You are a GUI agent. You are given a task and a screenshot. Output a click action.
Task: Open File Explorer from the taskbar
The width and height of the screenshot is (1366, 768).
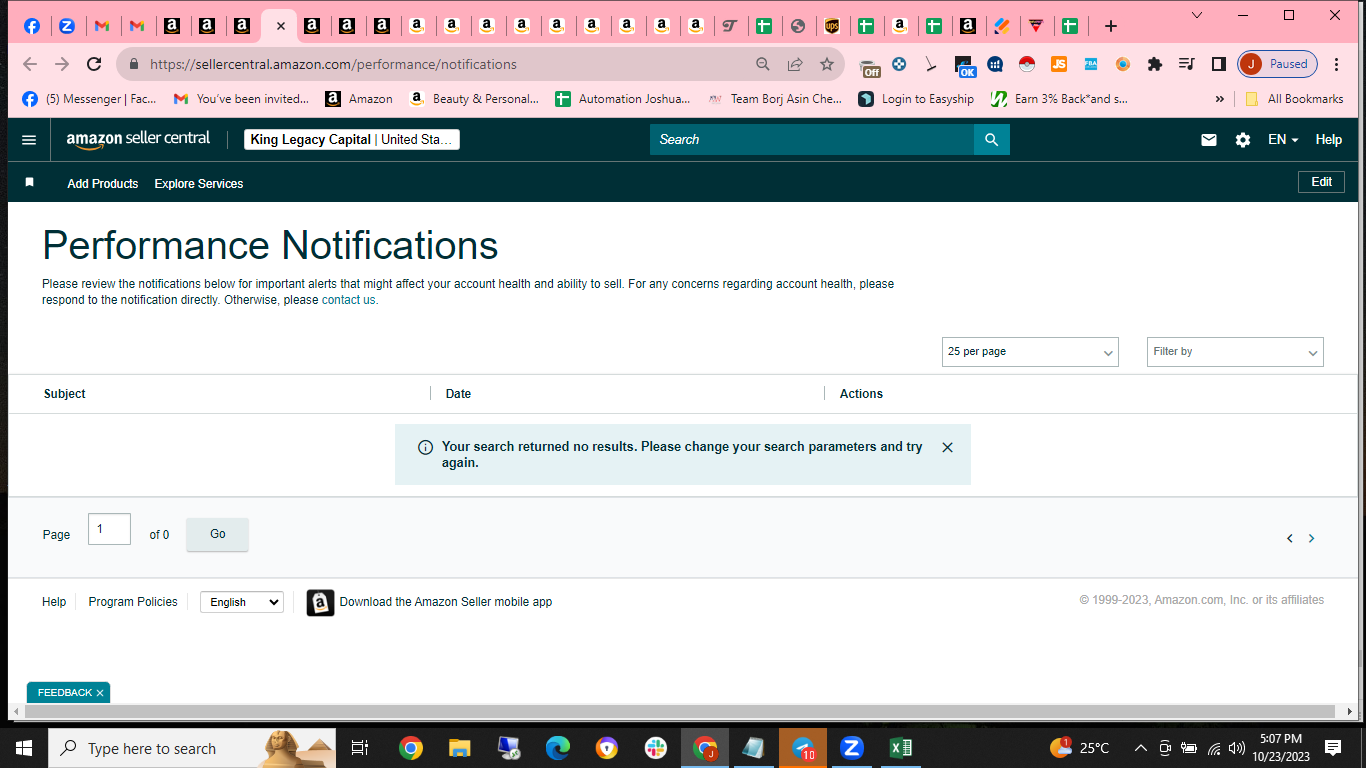tap(459, 748)
